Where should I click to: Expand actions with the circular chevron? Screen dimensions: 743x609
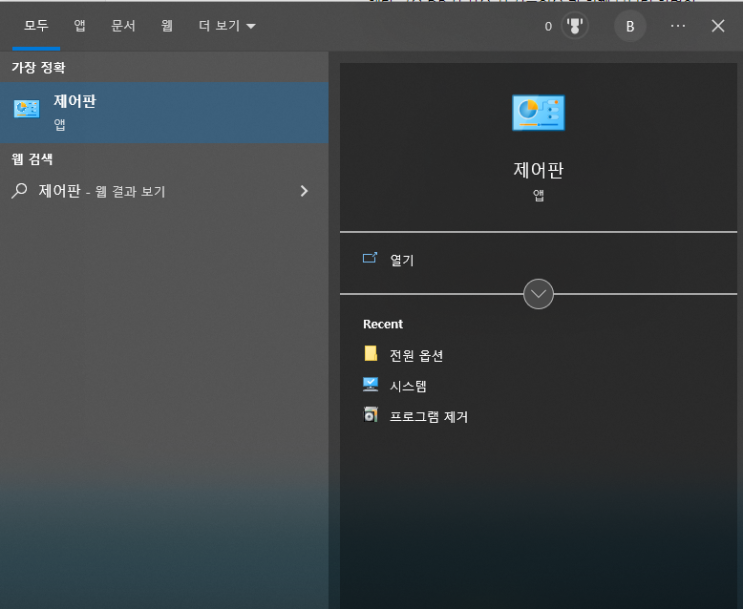click(x=538, y=294)
